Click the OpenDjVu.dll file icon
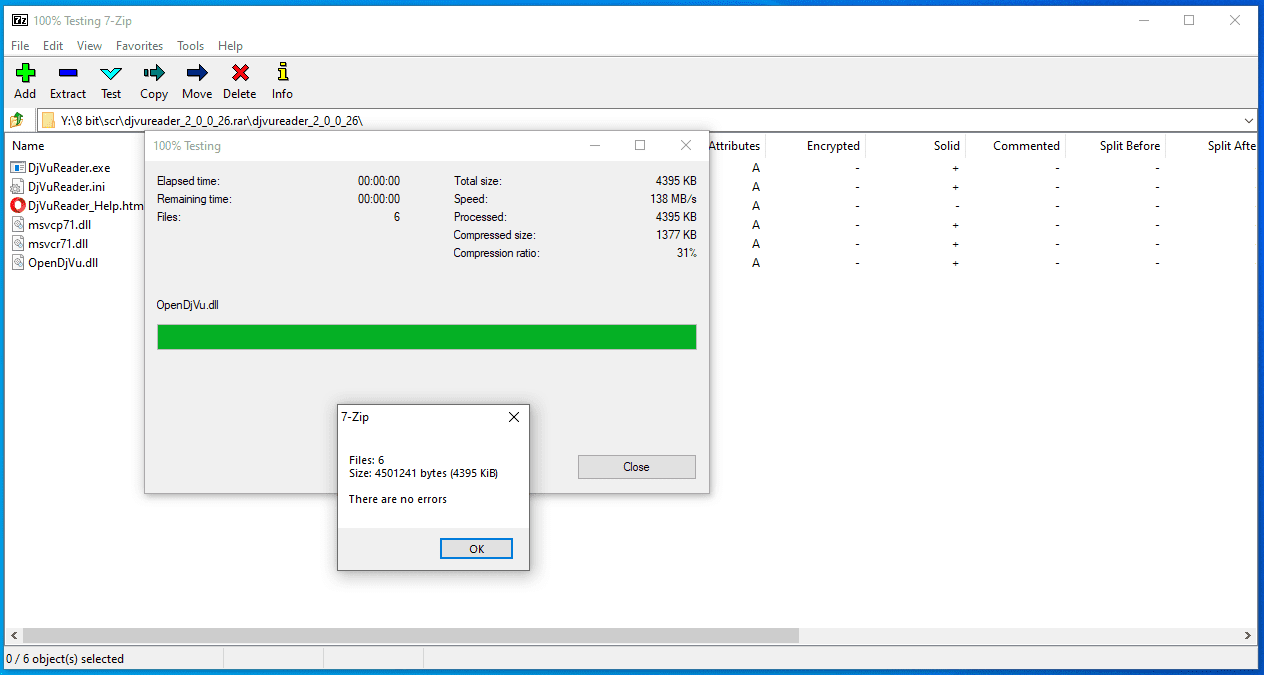The image size is (1264, 675). [18, 263]
